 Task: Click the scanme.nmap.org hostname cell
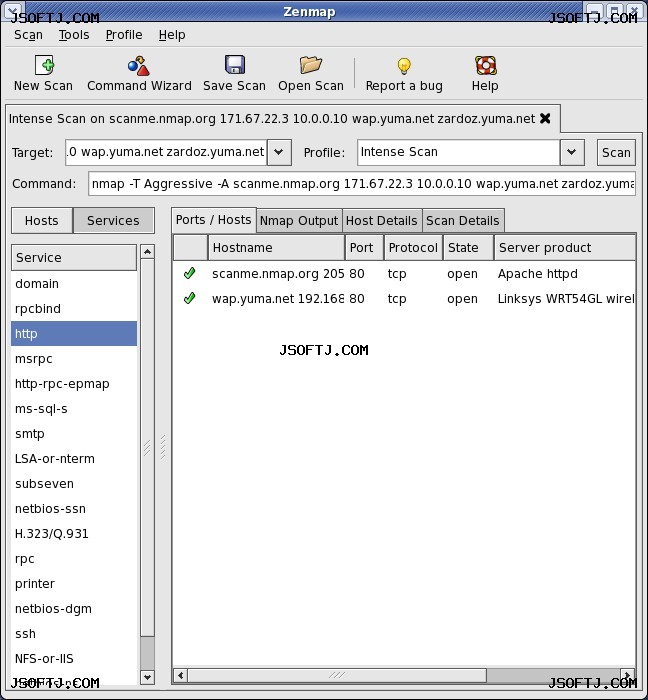click(x=278, y=274)
